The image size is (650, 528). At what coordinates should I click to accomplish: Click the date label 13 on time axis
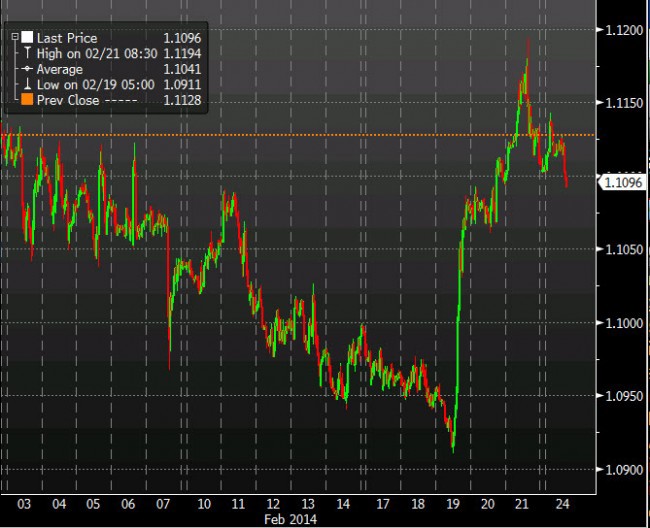308,504
